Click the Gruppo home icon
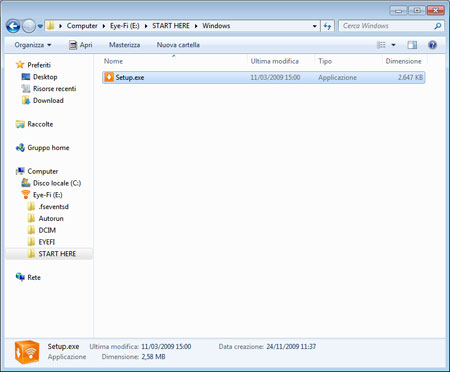The height and width of the screenshot is (372, 450). tap(20, 147)
